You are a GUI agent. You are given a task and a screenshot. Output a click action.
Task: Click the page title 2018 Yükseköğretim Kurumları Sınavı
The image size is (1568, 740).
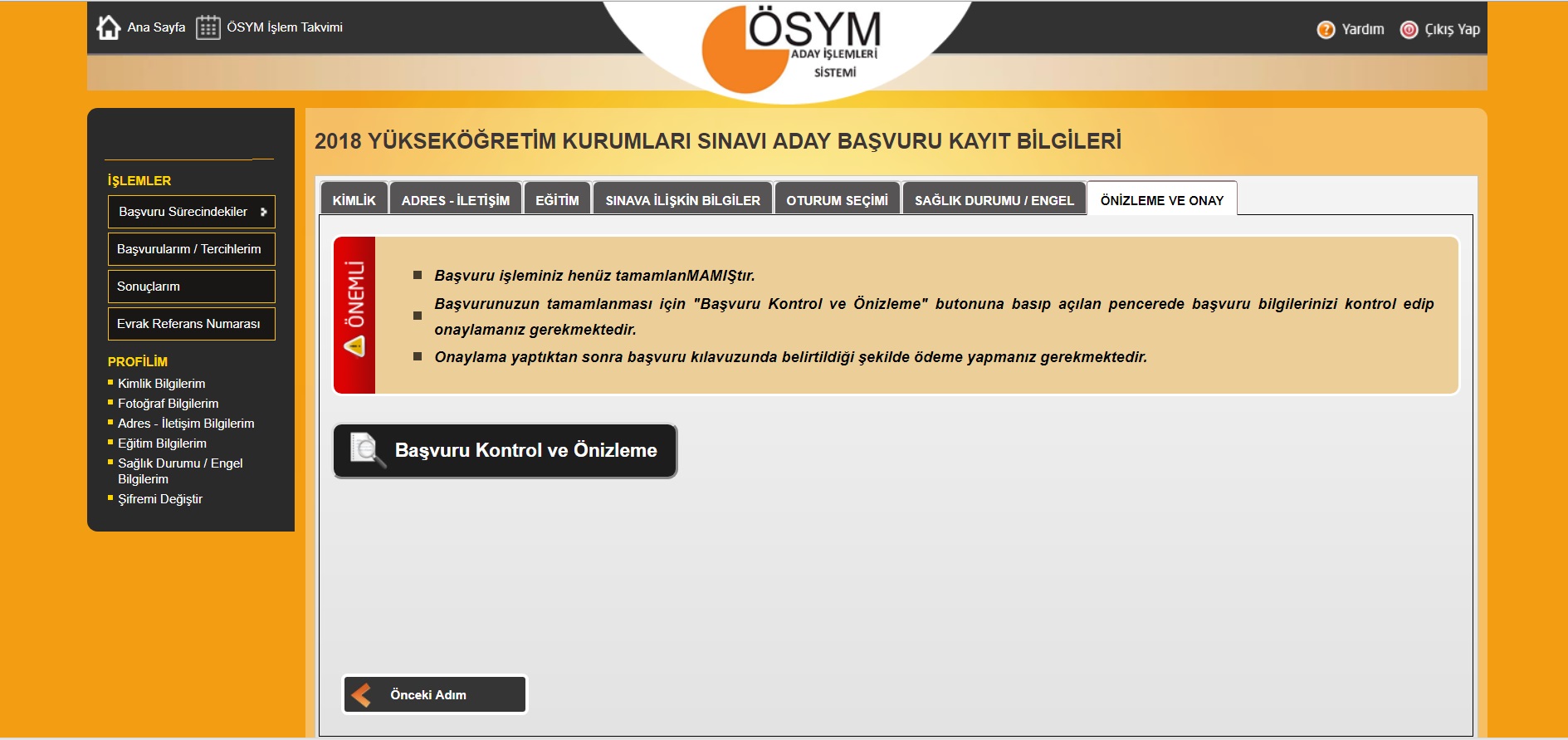coord(718,141)
